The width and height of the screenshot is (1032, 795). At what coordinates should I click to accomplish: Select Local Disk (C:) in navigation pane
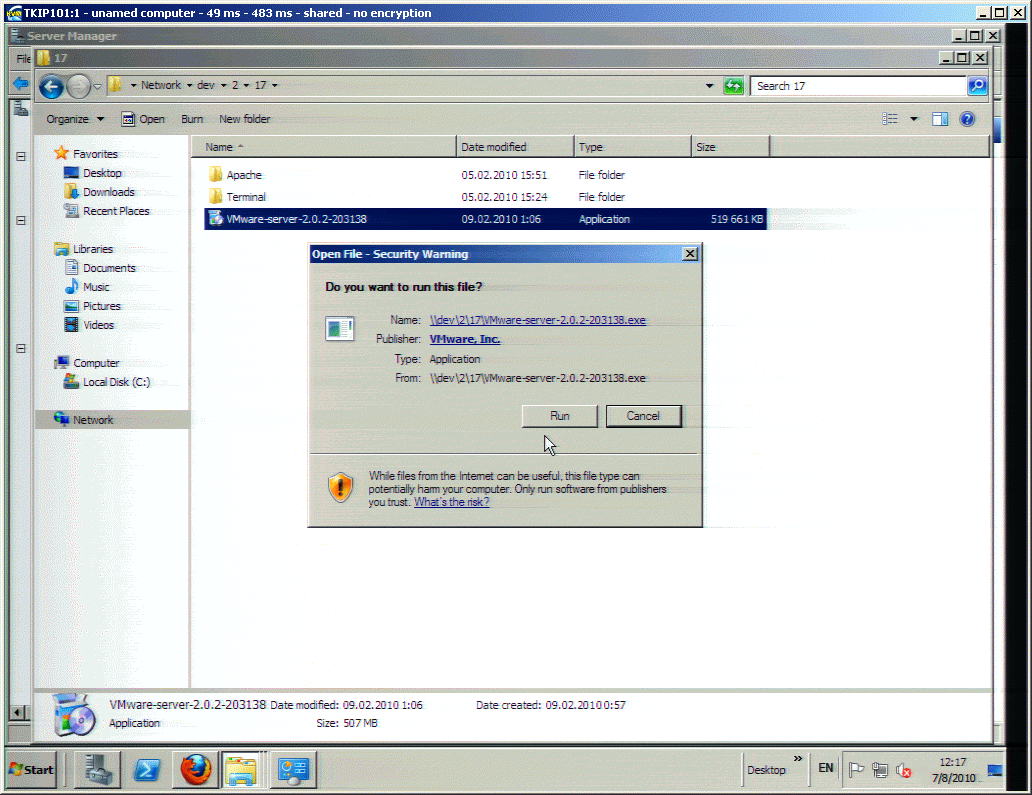click(107, 382)
